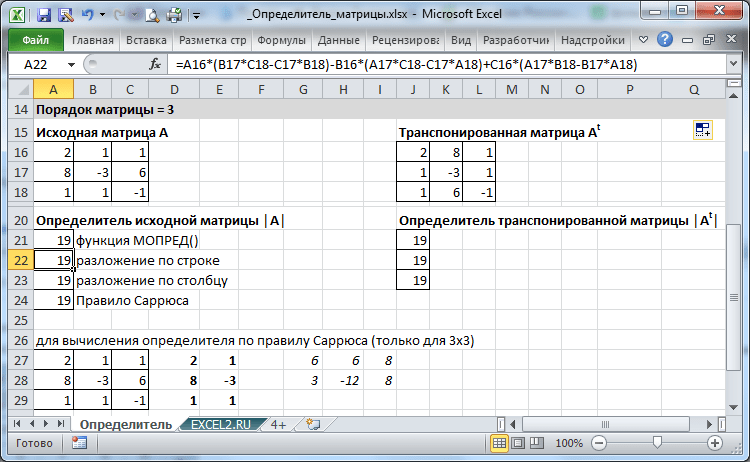The height and width of the screenshot is (462, 750).
Task: Minimize the workbook window inside Excel
Action: (687, 40)
